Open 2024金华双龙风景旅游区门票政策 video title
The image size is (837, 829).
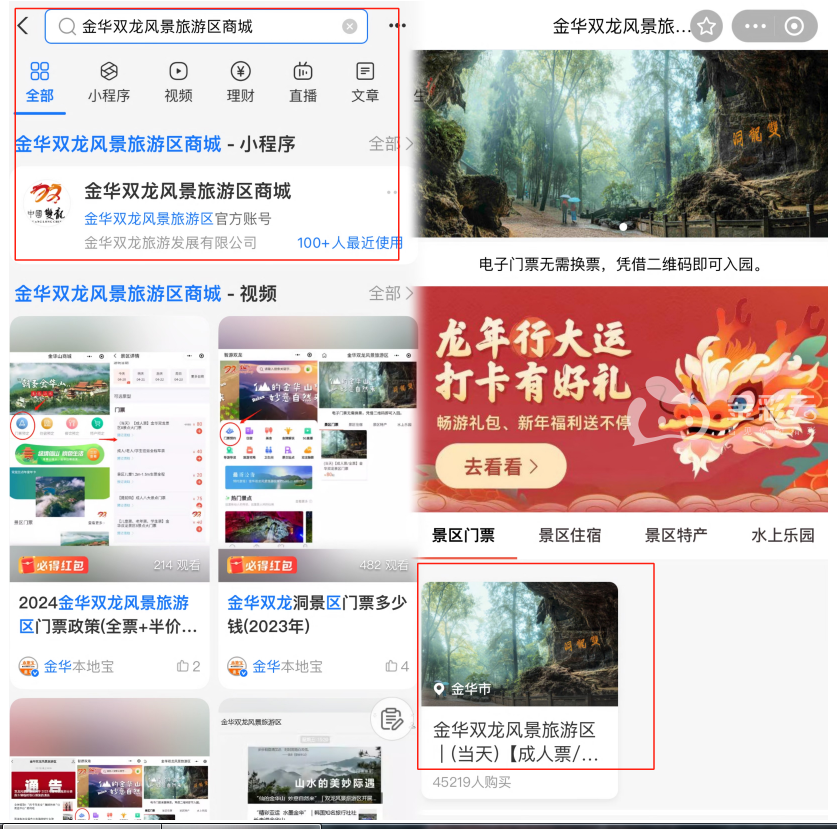108,614
